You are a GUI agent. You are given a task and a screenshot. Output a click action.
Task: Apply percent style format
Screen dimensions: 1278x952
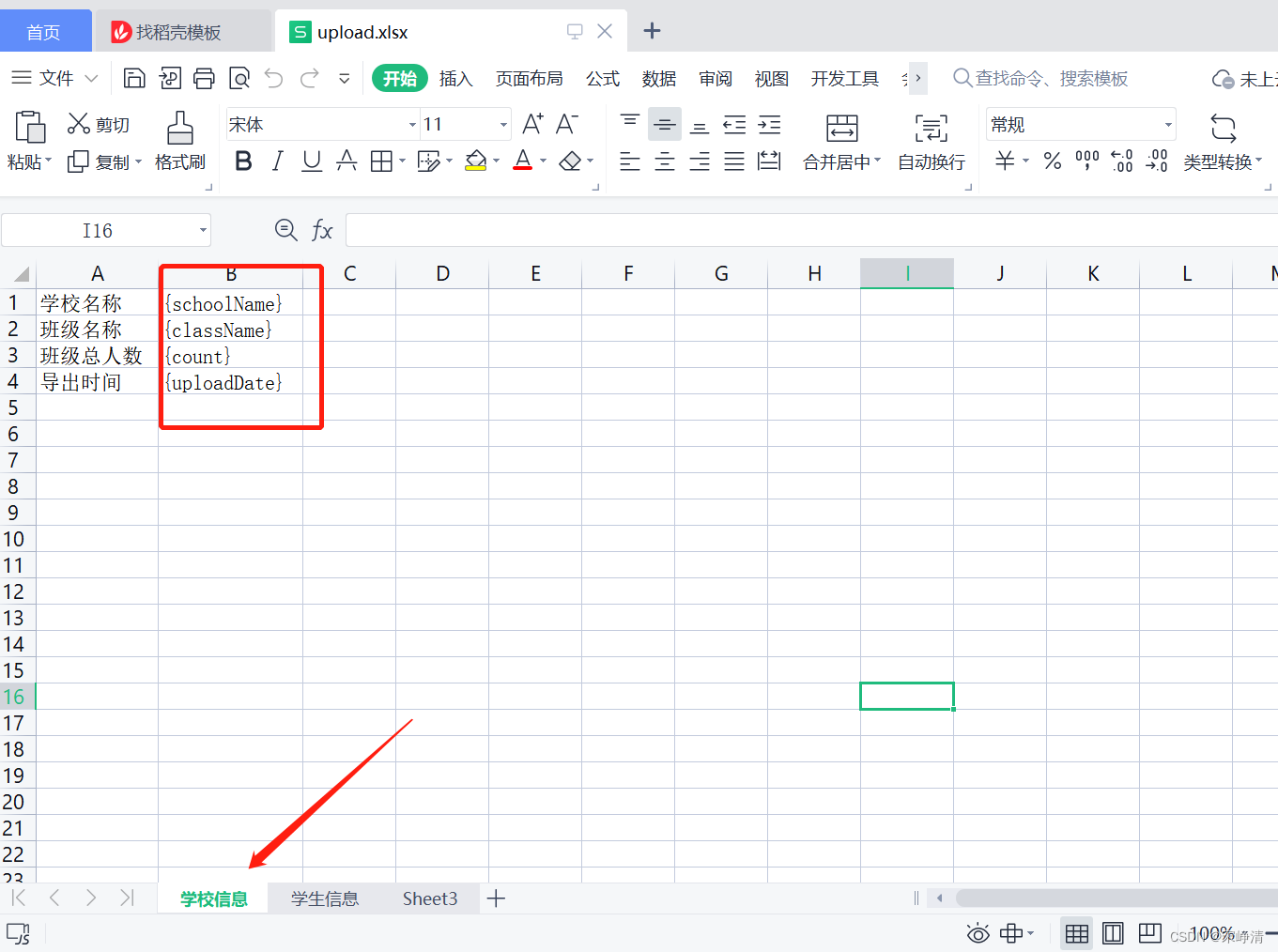click(x=1053, y=161)
